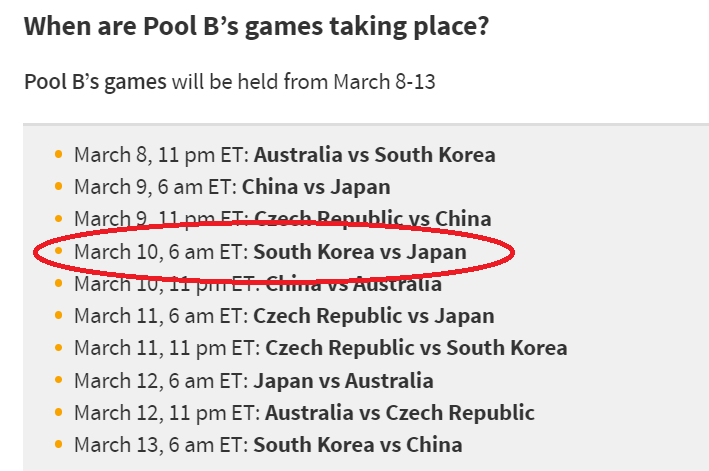
Task: Click the "will be held from March 8-13" text
Action: coord(303,82)
